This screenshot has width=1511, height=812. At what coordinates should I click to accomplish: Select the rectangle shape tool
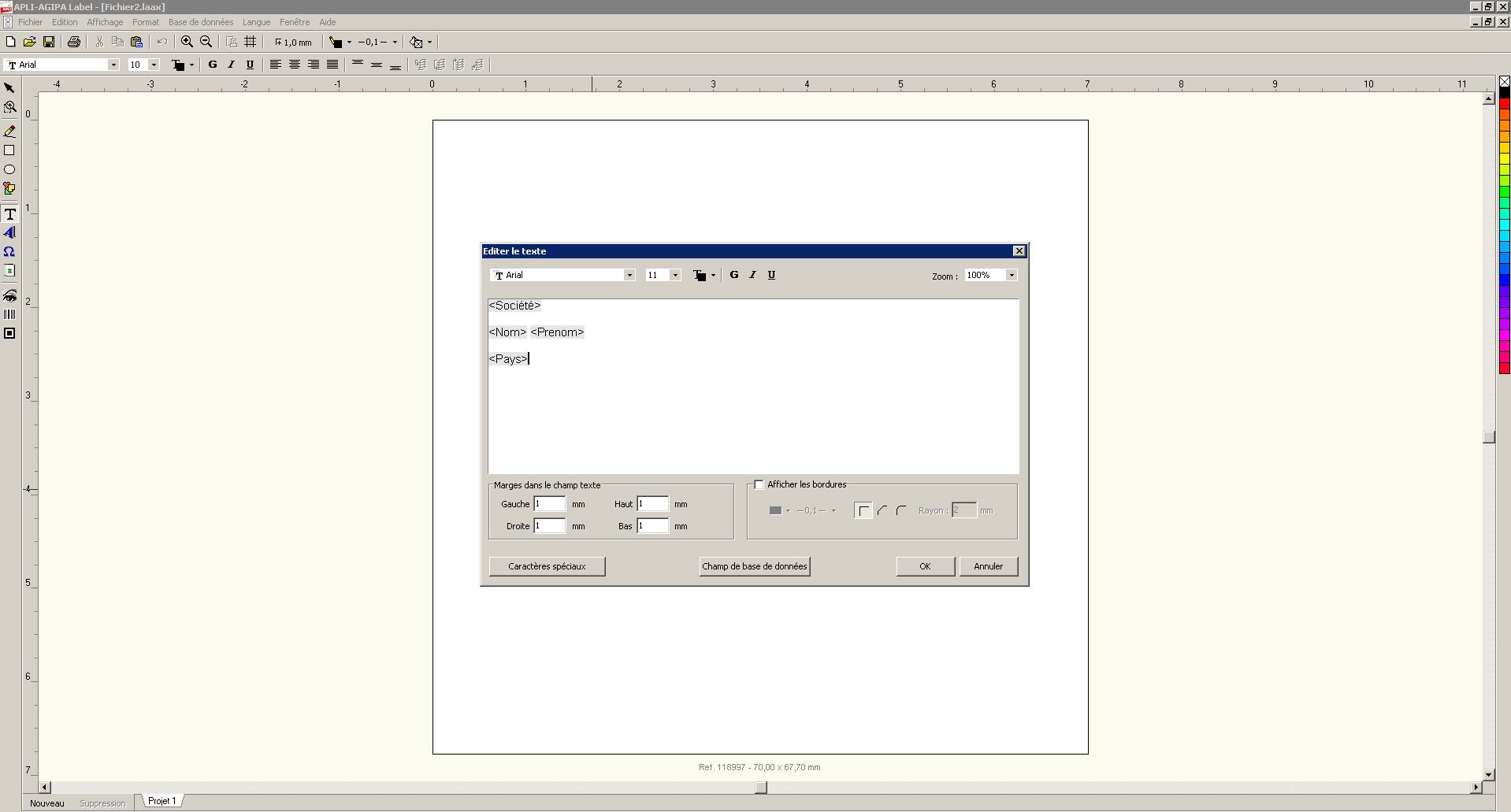(x=9, y=150)
